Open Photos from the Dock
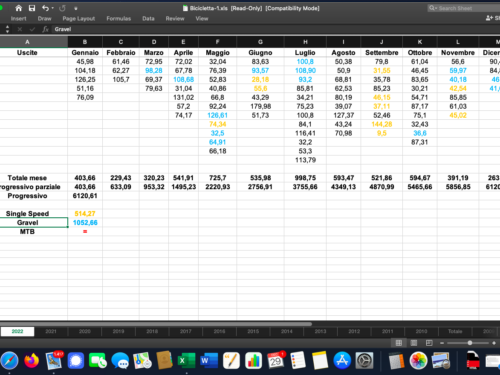The height and width of the screenshot is (375, 500). [418, 361]
